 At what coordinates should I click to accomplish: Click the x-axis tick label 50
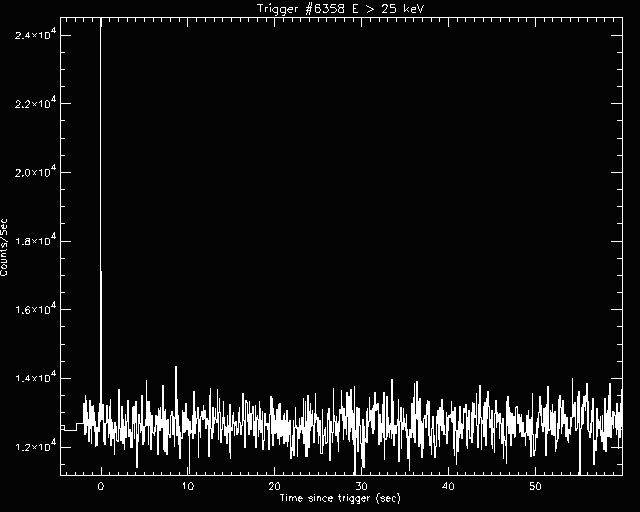pos(535,486)
